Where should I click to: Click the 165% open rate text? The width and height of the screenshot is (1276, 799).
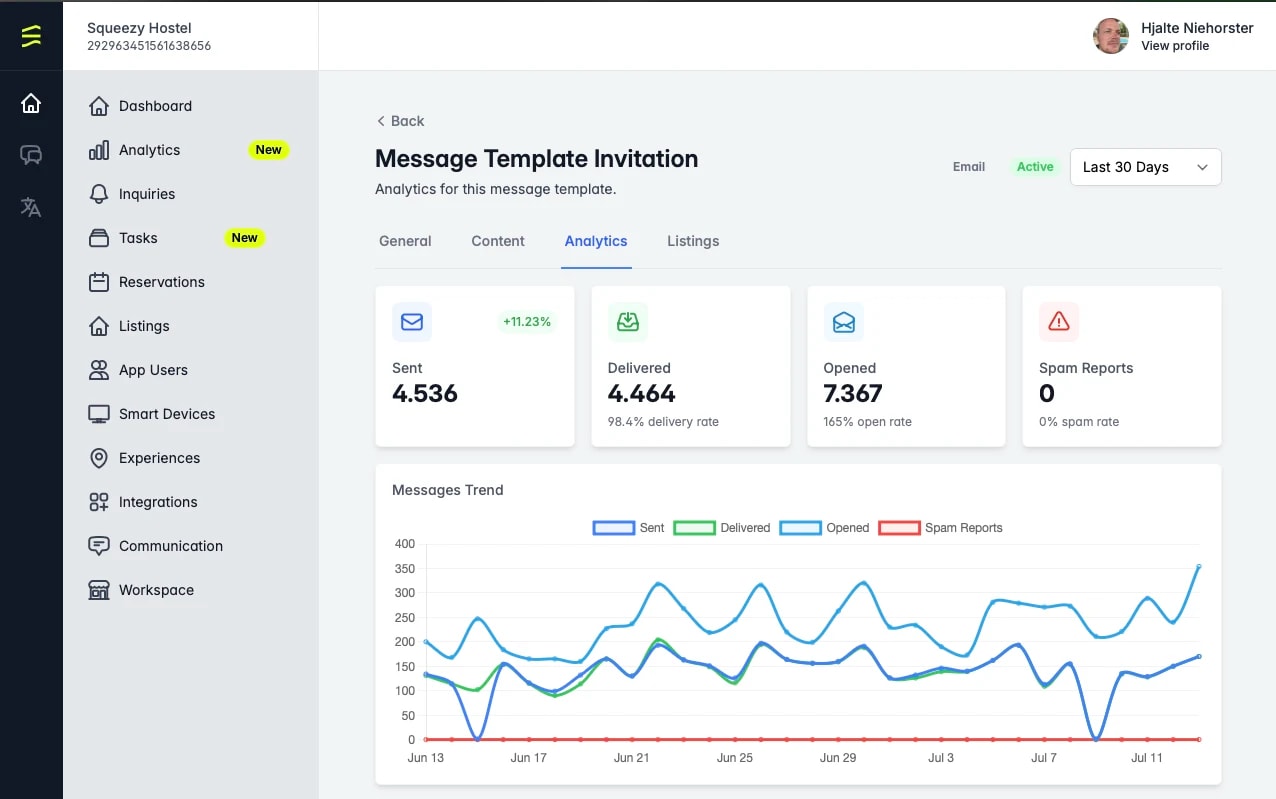[868, 422]
